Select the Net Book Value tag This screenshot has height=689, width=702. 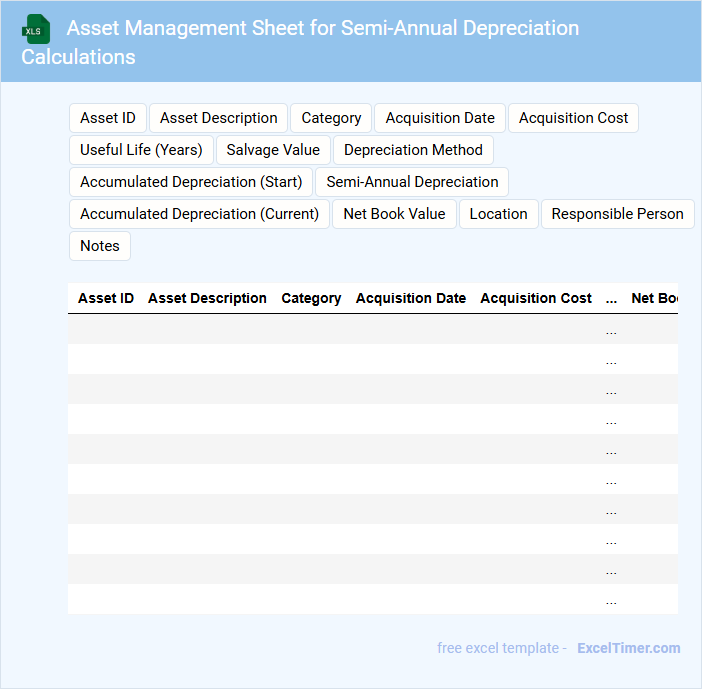[394, 214]
